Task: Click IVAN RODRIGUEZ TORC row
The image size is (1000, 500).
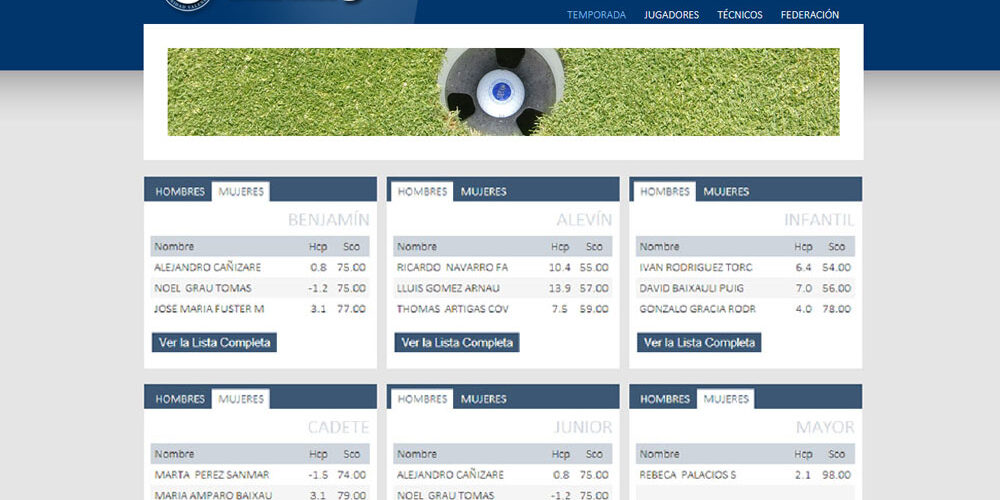Action: 745,267
